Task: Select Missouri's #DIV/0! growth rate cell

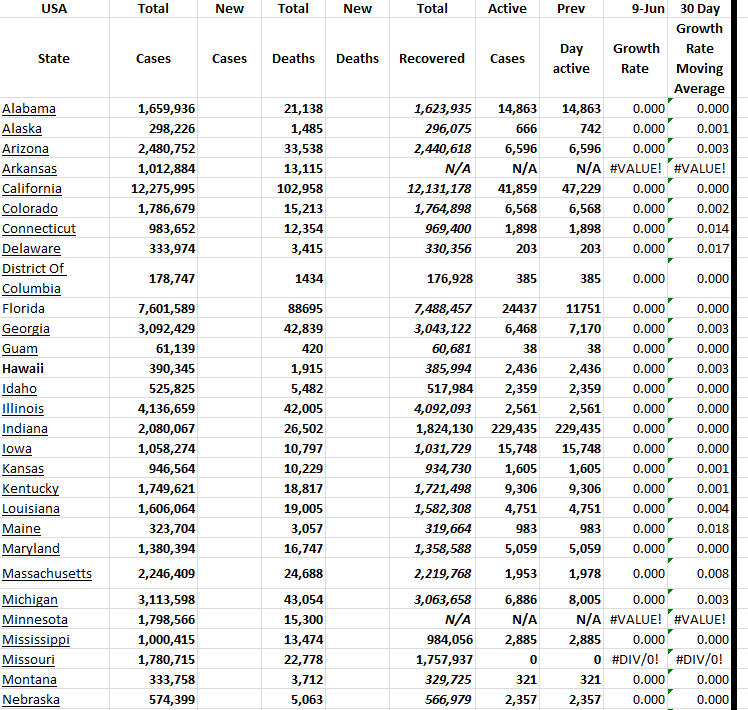Action: click(x=637, y=659)
